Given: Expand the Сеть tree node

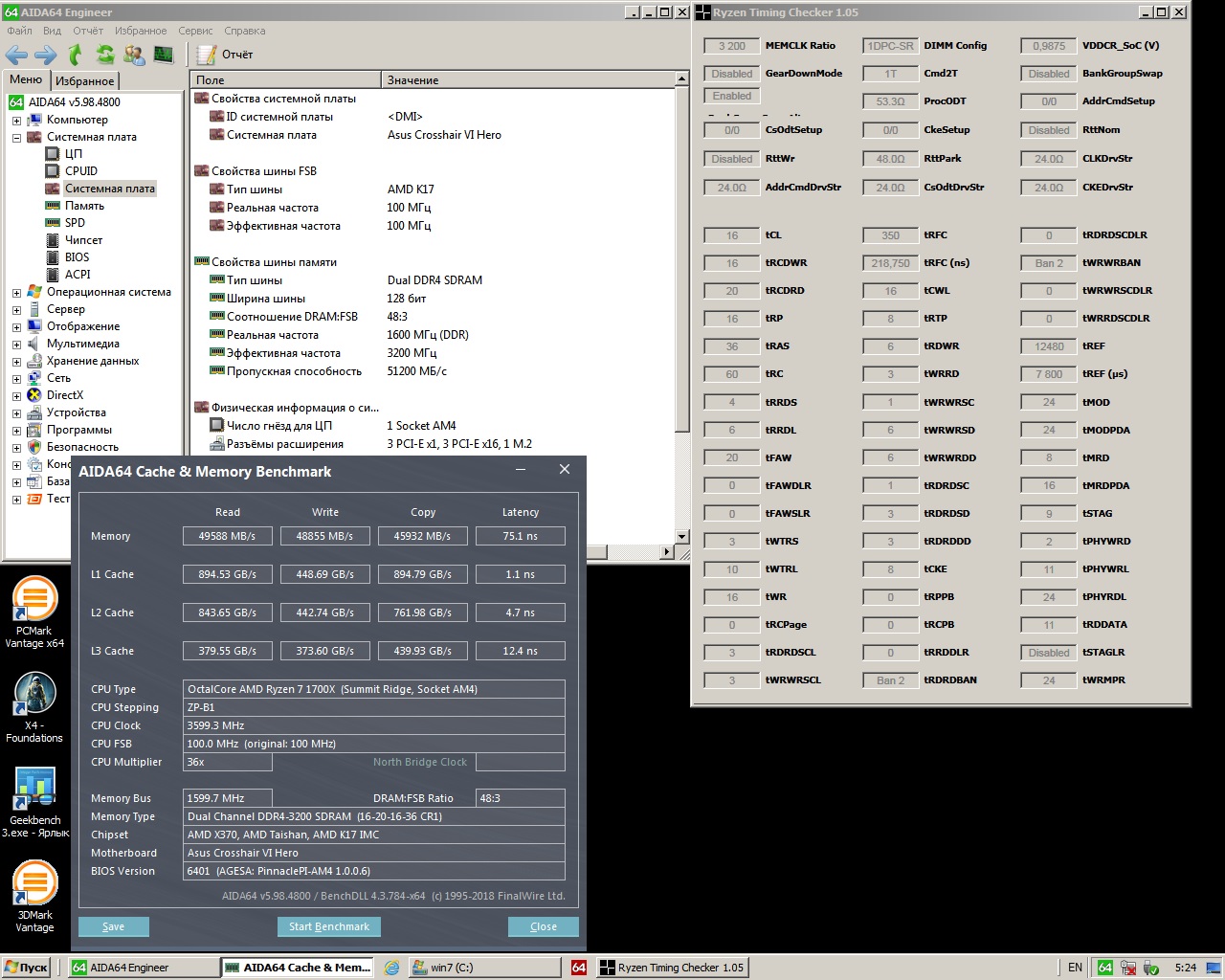Looking at the screenshot, I should tap(16, 379).
